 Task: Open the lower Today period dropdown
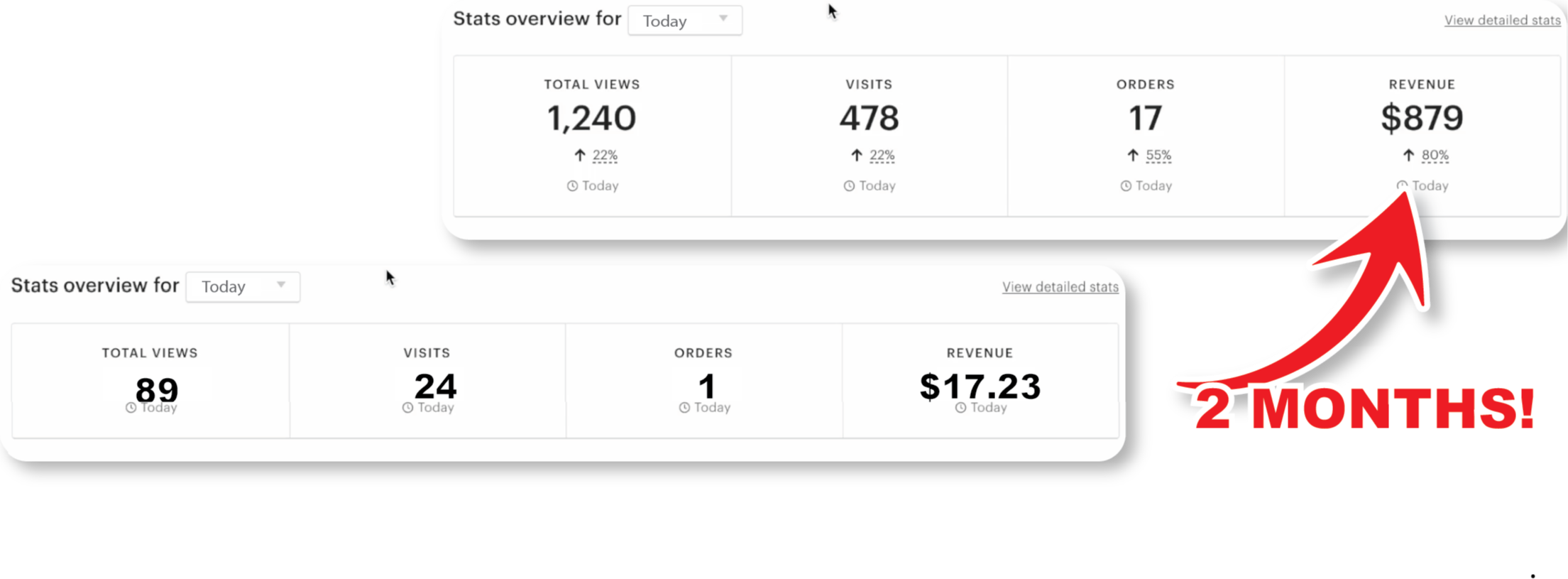(243, 287)
